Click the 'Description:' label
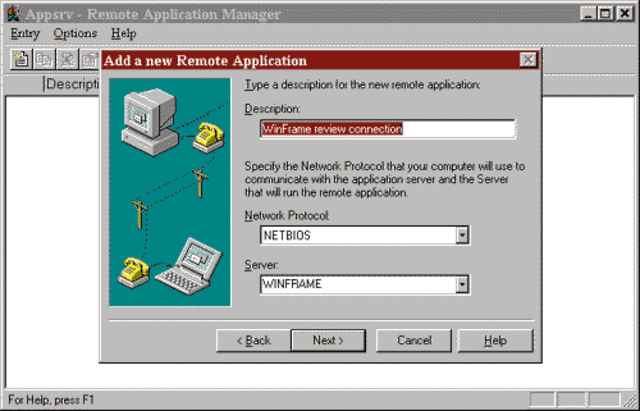Image resolution: width=640 pixels, height=411 pixels. point(272,109)
